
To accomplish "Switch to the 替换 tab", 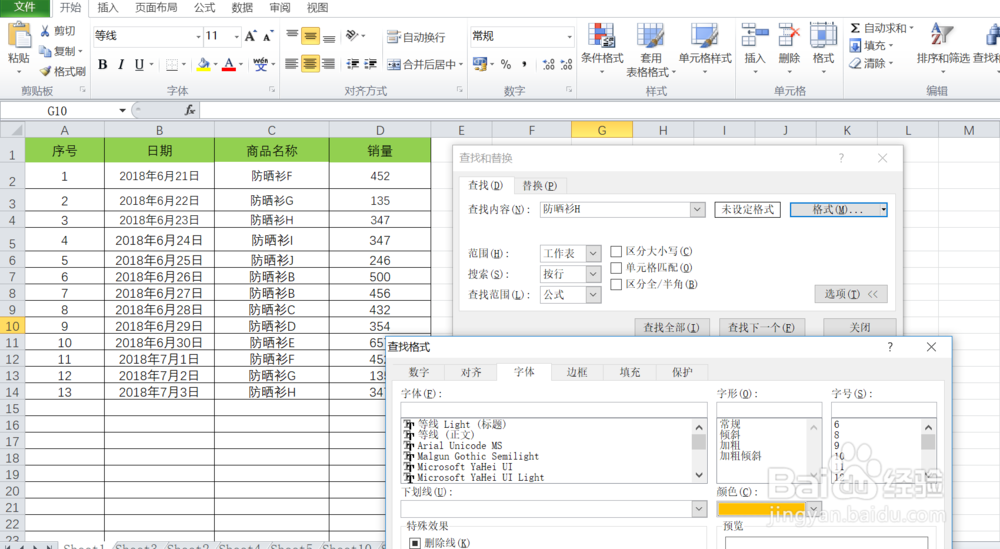I will pyautogui.click(x=540, y=186).
